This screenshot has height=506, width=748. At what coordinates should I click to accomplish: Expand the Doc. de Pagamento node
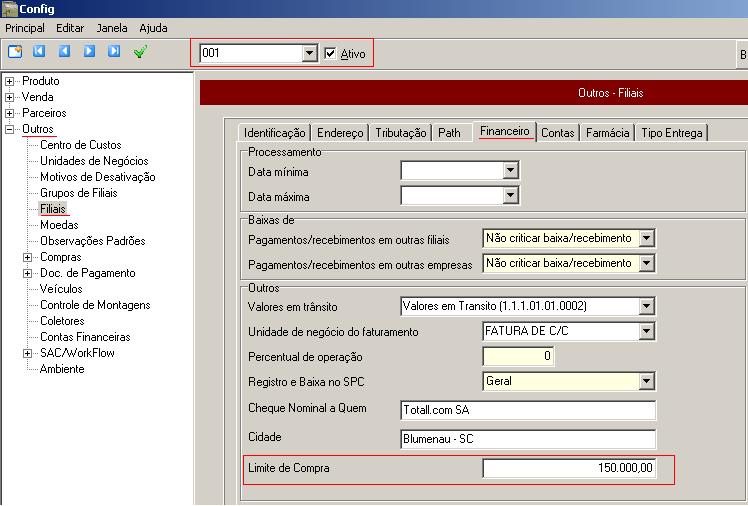point(28,273)
